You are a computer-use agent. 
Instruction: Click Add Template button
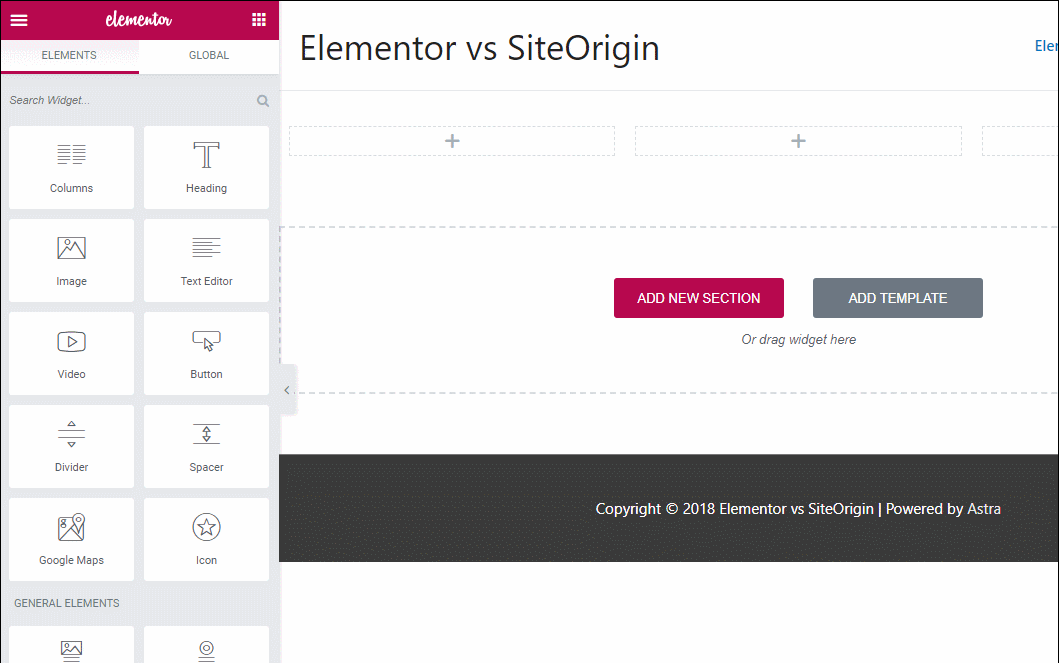[898, 298]
